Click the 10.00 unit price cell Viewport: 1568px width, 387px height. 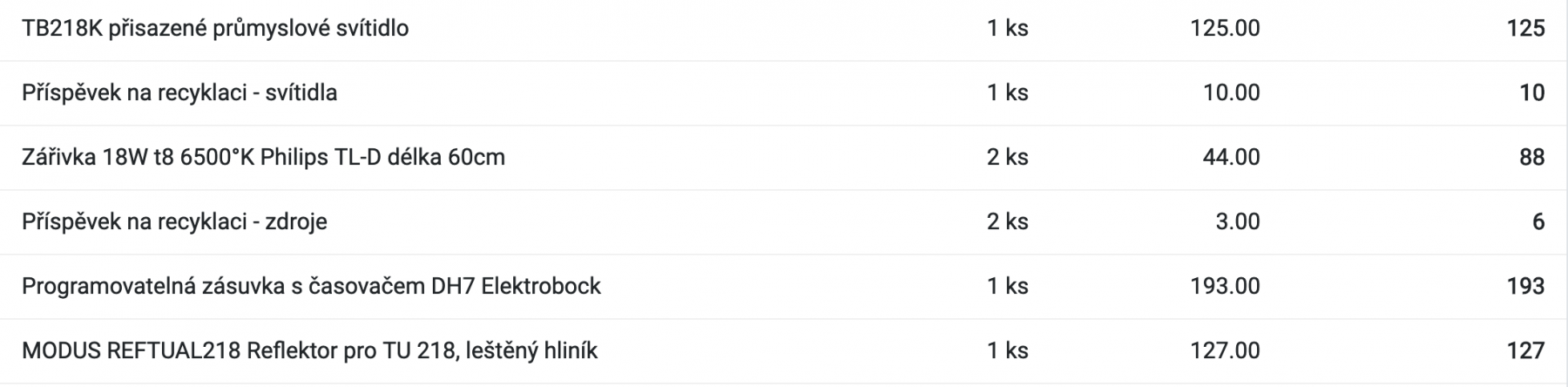[x=1231, y=92]
